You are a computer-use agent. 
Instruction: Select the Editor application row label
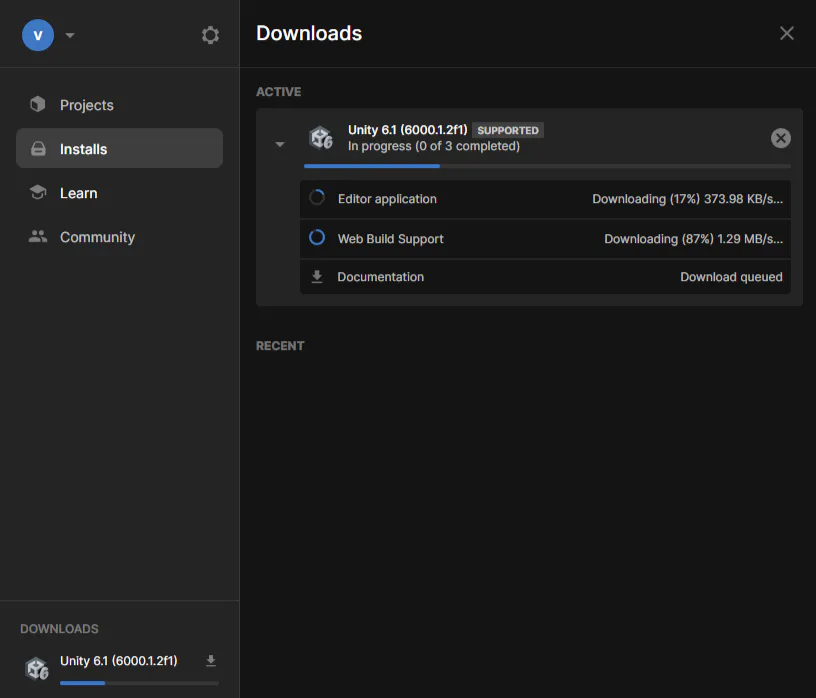pos(387,199)
